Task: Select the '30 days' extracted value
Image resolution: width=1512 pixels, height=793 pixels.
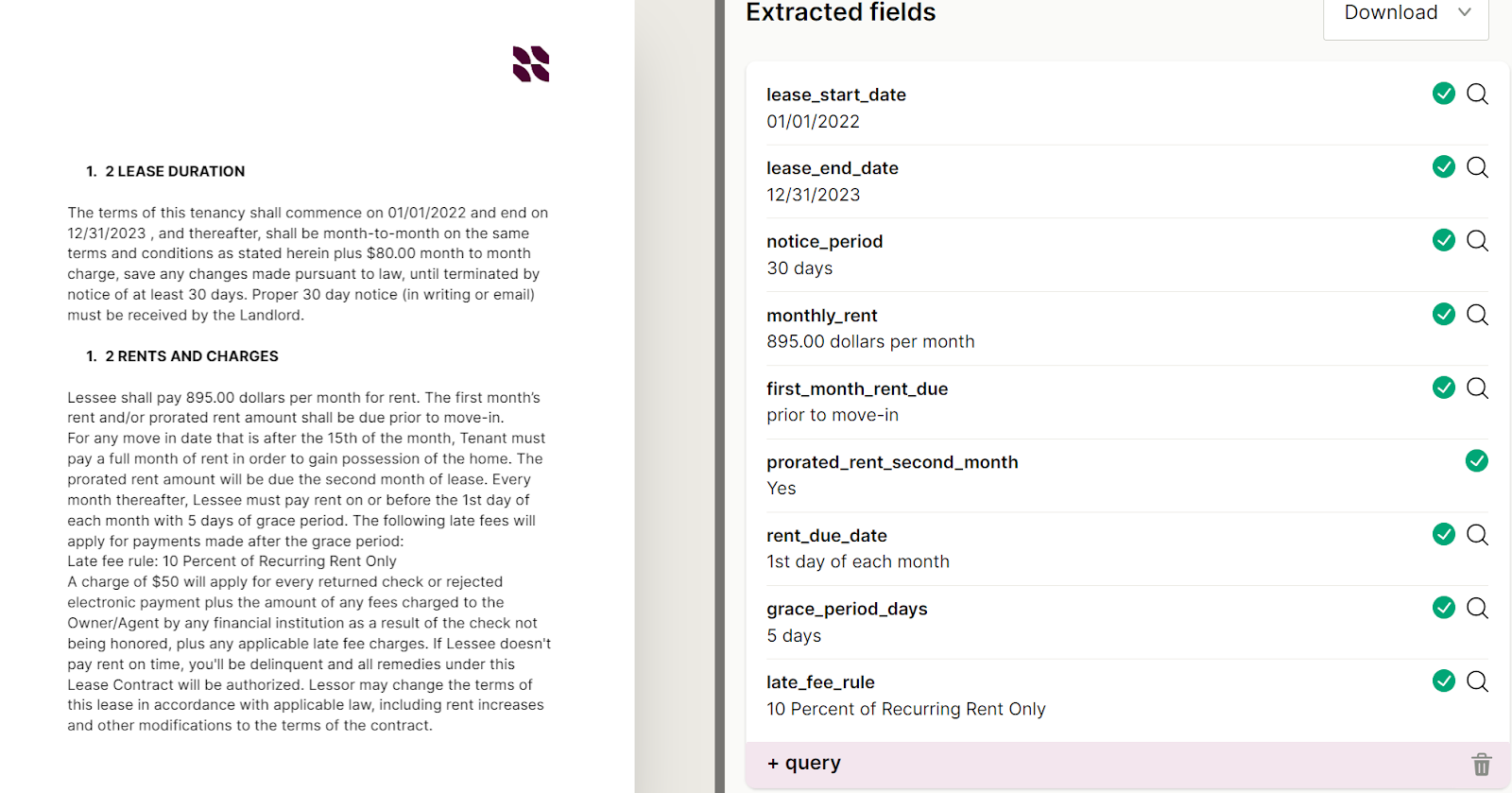Action: [x=800, y=268]
